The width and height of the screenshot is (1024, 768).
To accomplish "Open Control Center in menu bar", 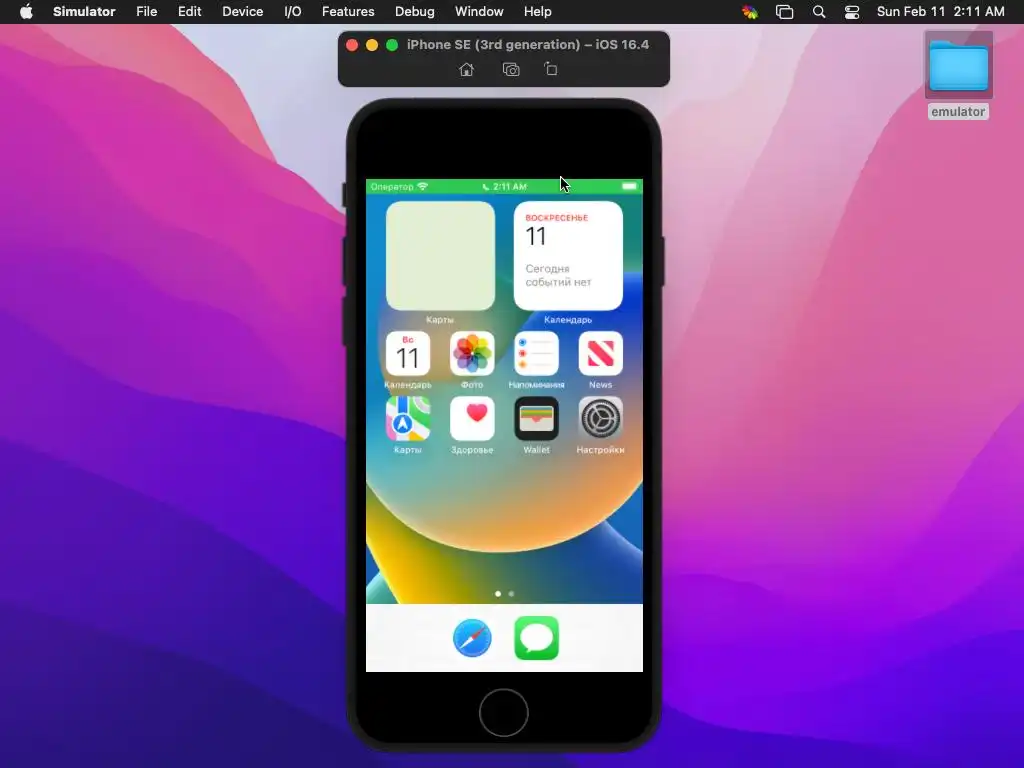I will click(x=852, y=12).
